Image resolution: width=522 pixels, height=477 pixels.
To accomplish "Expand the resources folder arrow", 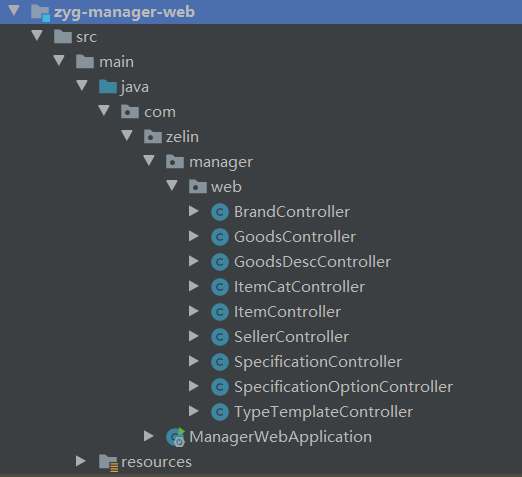I will 81,461.
